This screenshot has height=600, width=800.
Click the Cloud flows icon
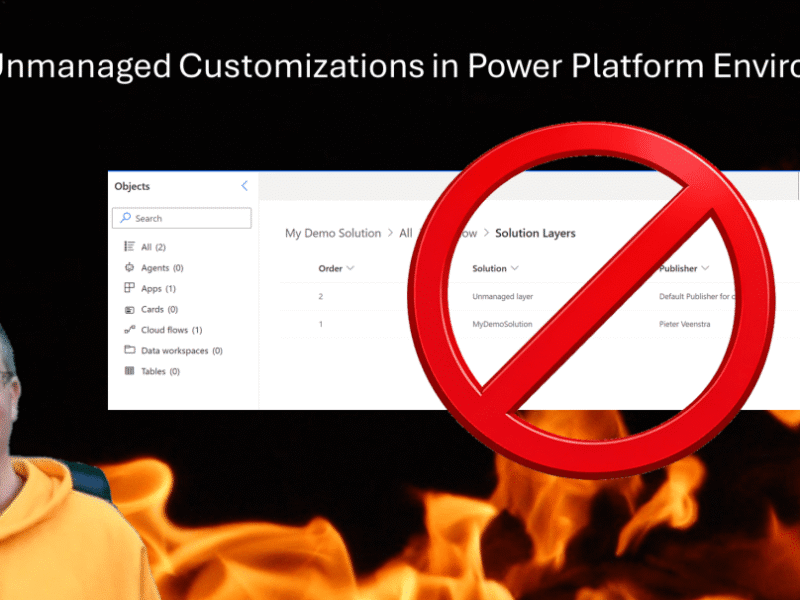point(130,330)
